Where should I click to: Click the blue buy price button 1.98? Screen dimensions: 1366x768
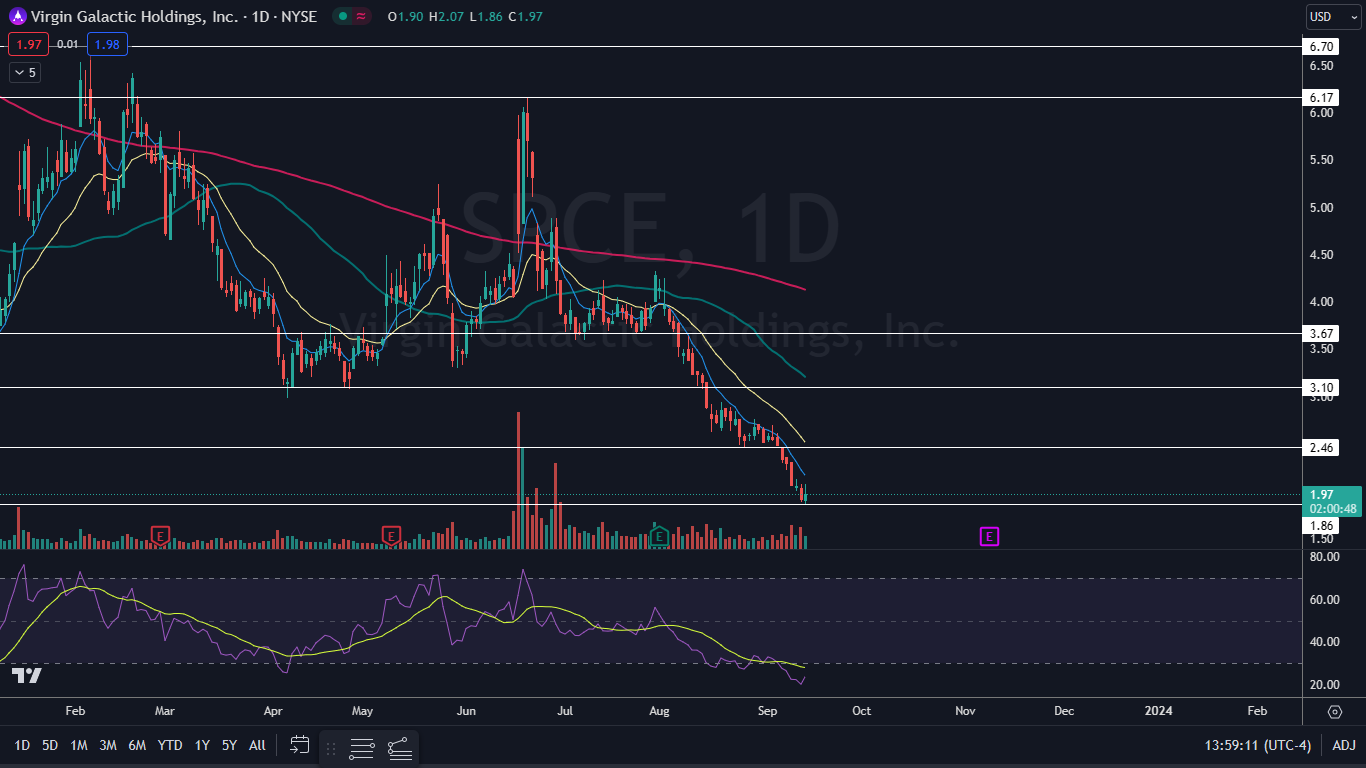(x=106, y=44)
